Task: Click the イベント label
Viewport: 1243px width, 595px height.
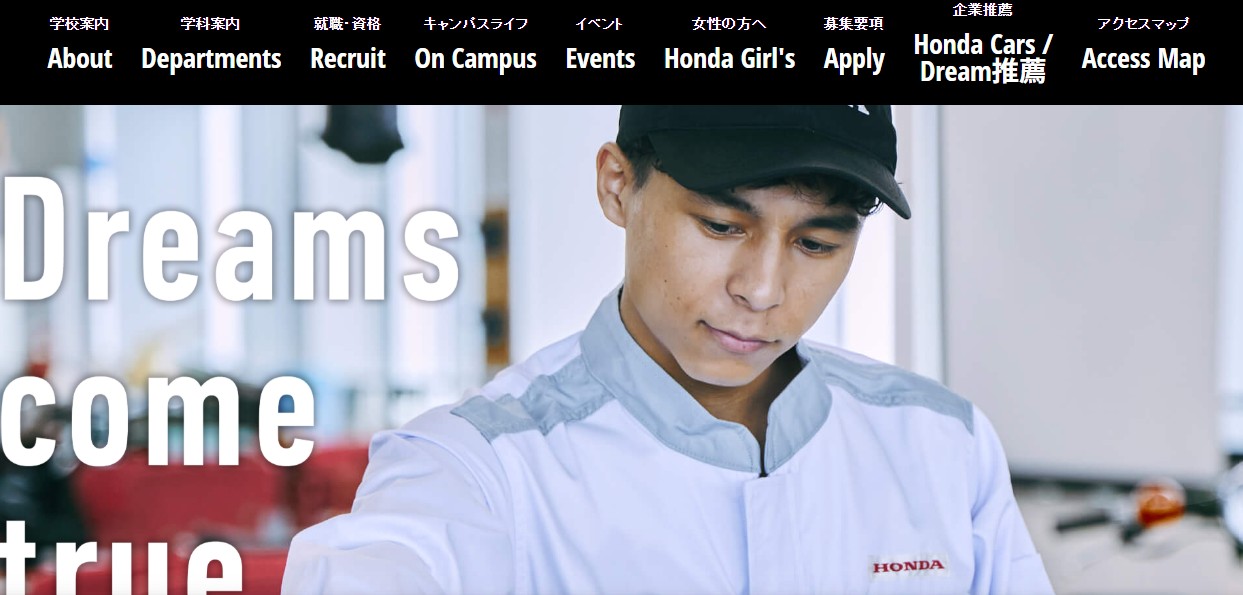Action: tap(600, 24)
